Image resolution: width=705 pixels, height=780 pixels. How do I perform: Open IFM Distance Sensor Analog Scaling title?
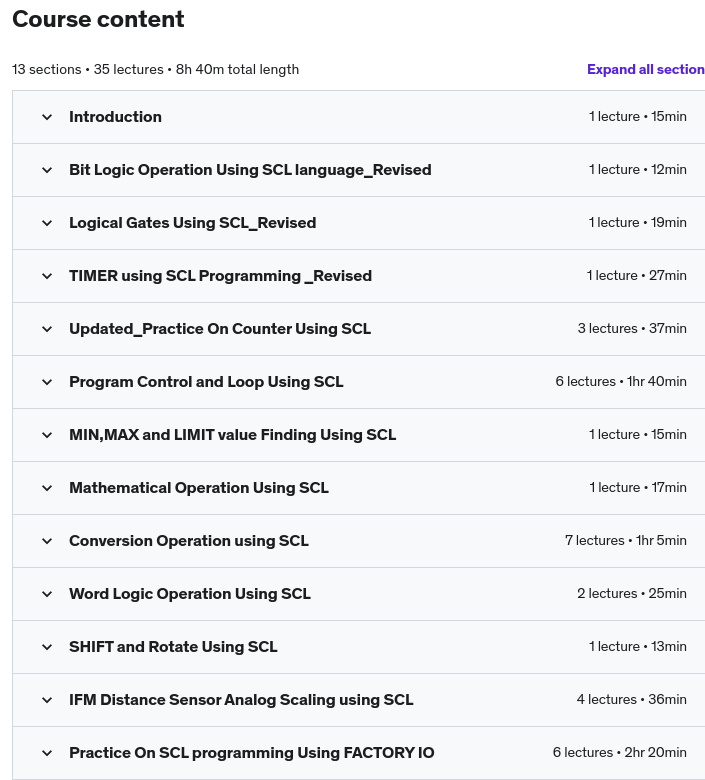241,700
